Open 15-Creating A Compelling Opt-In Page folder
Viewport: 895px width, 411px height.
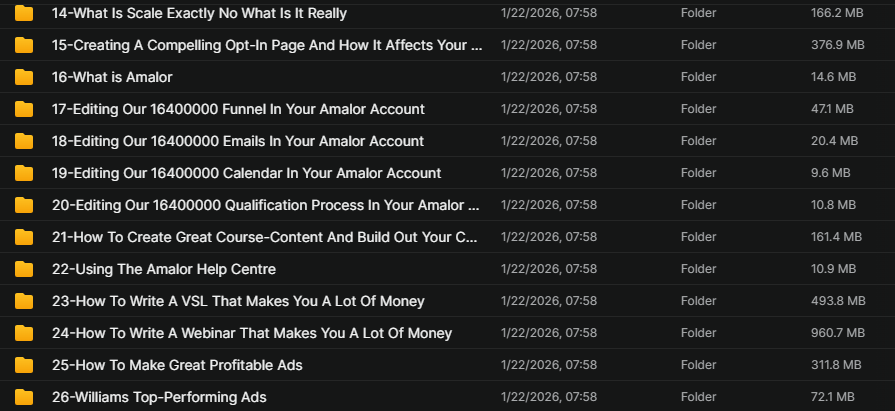(x=266, y=45)
